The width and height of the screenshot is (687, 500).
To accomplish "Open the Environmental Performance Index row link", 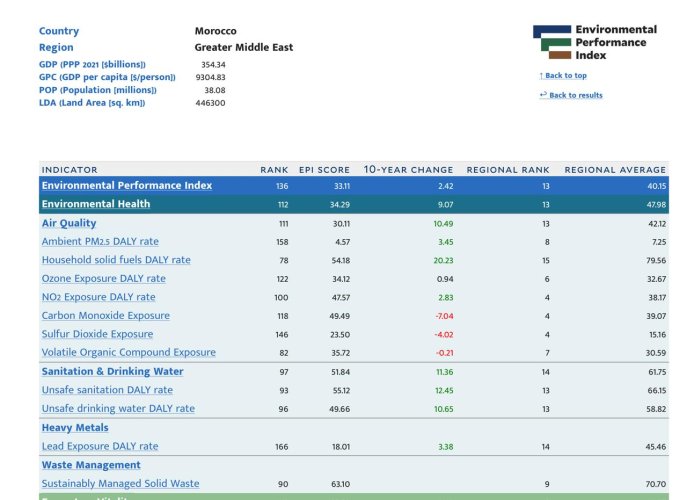I will [x=127, y=185].
